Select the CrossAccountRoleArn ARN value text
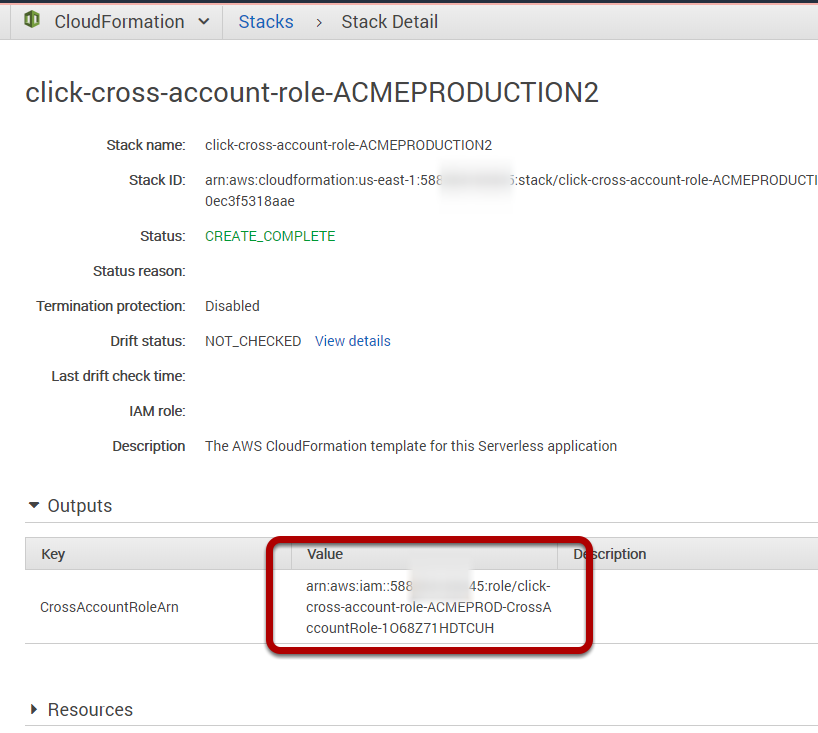 pyautogui.click(x=428, y=607)
